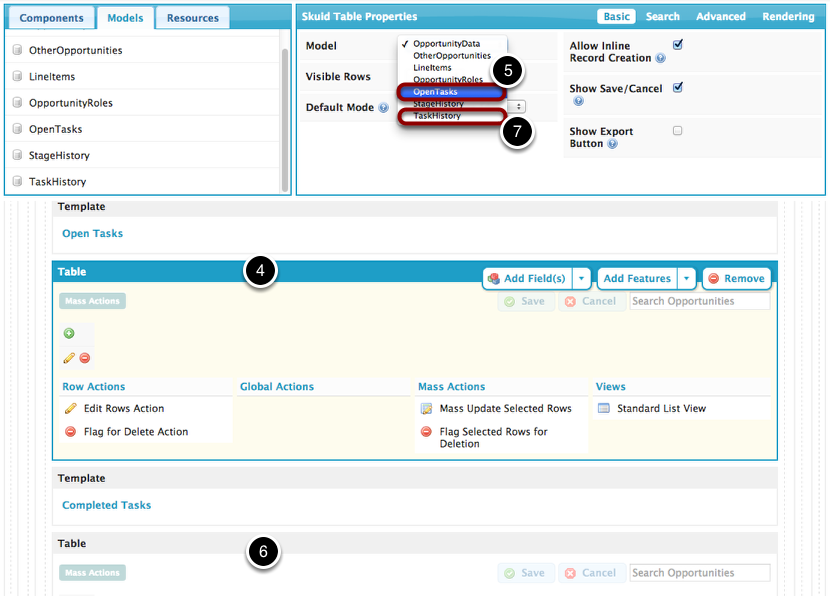This screenshot has width=830, height=596.
Task: Uncheck Allow Inline Record Creation checkbox
Action: (678, 45)
